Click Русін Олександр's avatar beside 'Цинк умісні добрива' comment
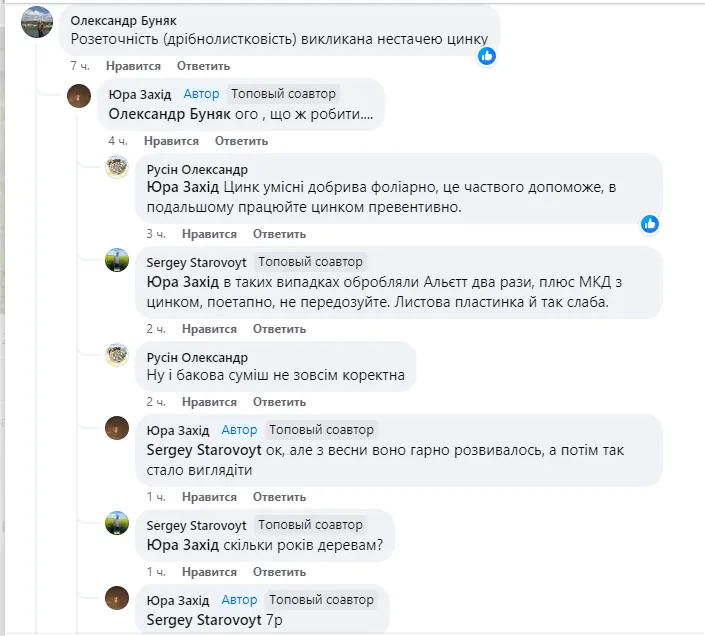 coord(117,167)
